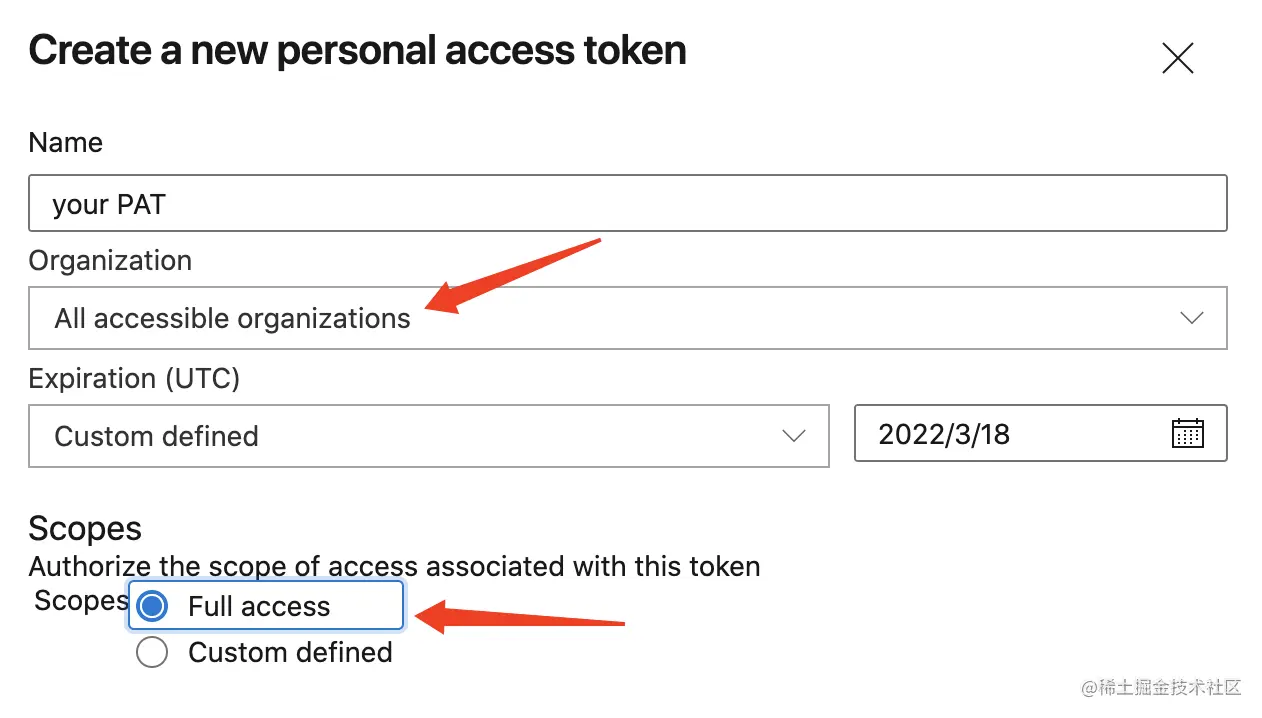Select the Custom defined scope radio button
This screenshot has width=1262, height=718.
point(152,653)
